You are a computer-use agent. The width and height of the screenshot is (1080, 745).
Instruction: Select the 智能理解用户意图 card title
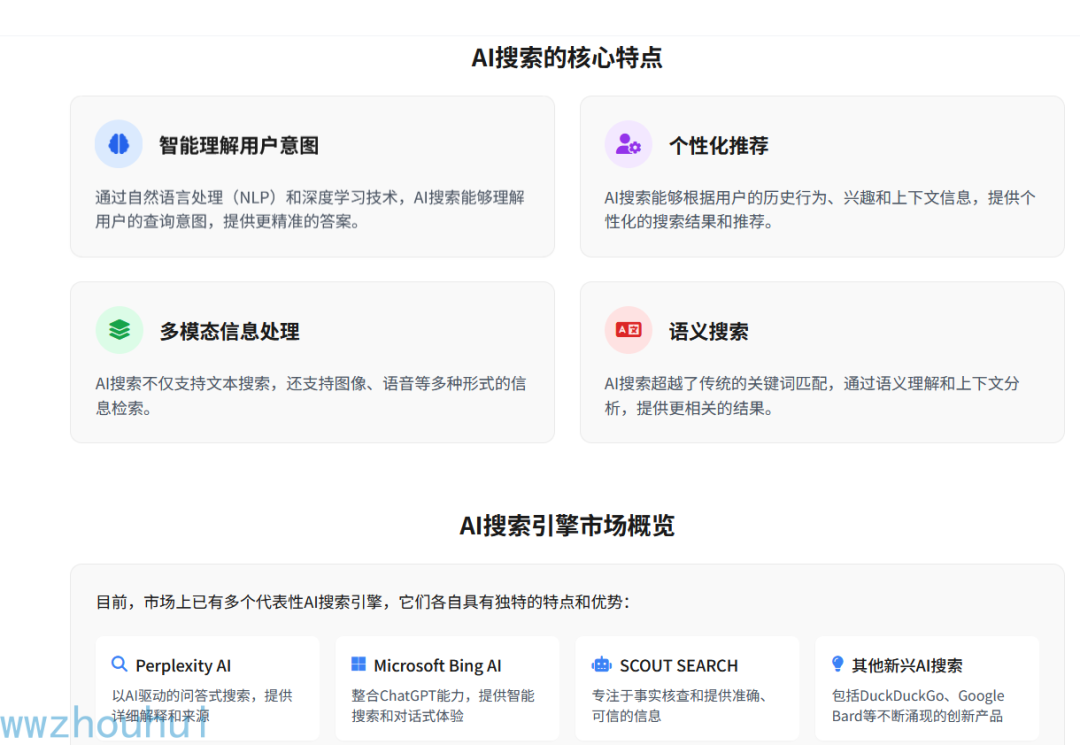(x=238, y=146)
